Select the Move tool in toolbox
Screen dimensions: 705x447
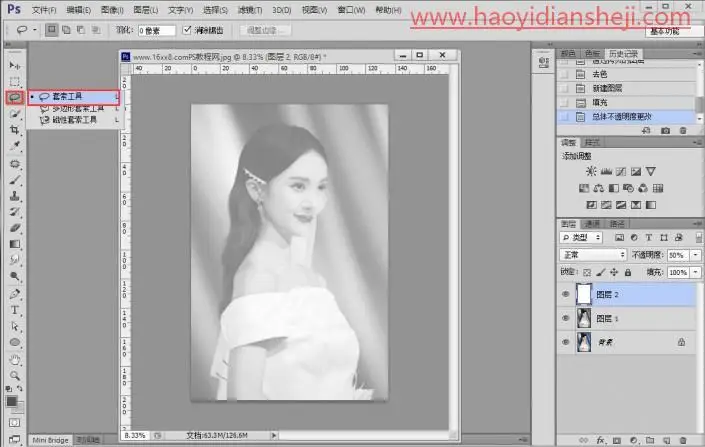click(x=14, y=66)
